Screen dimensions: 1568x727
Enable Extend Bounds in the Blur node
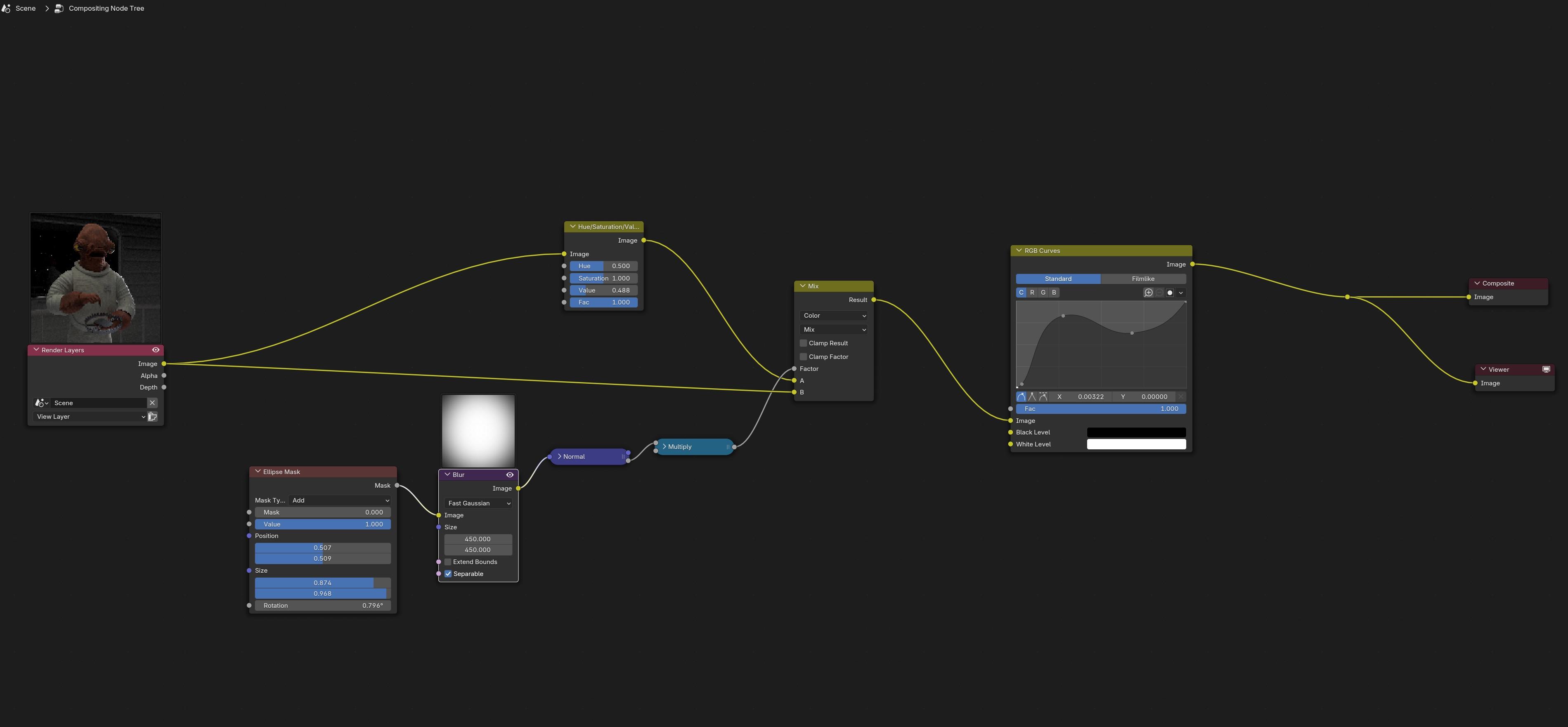click(448, 562)
